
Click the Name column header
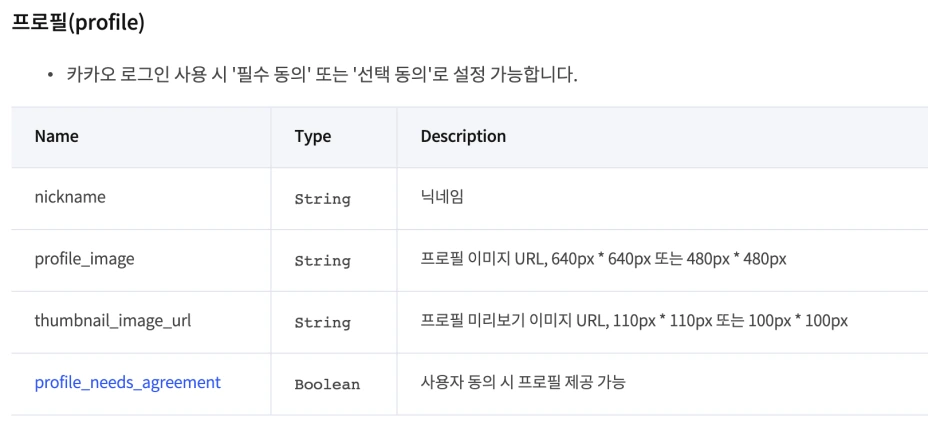56,136
